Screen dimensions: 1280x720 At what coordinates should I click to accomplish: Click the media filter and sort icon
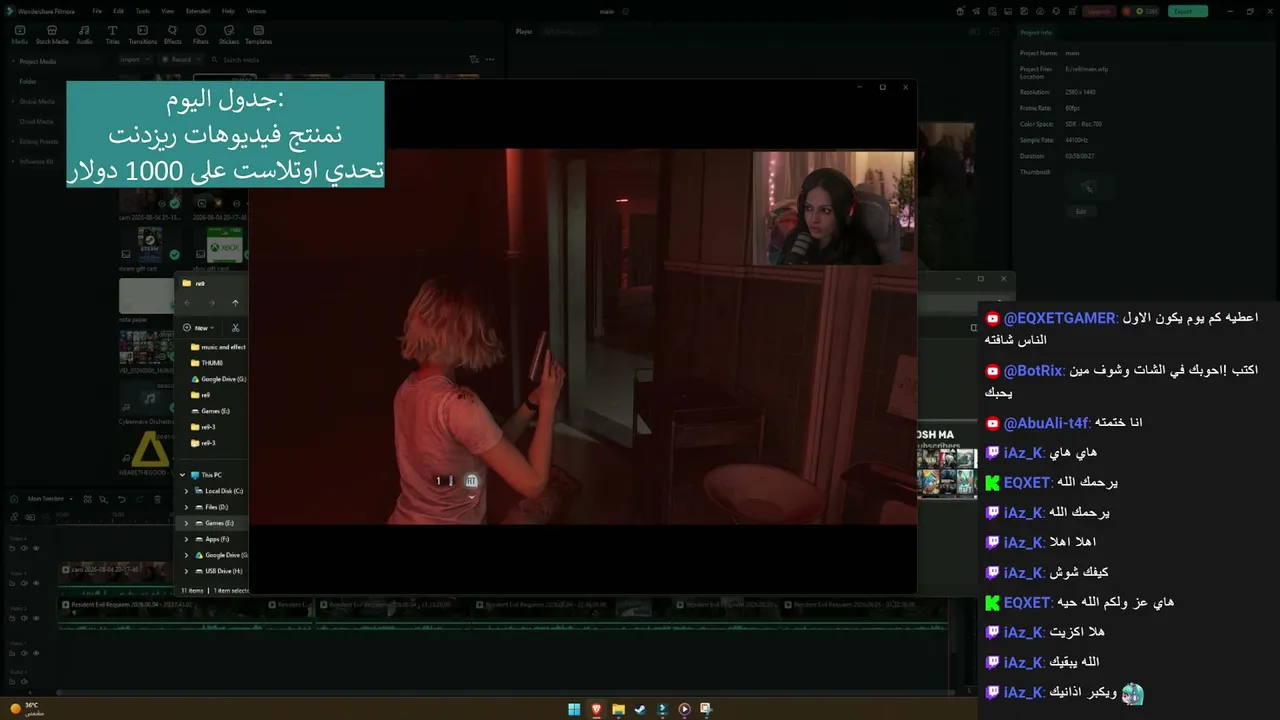[x=474, y=59]
